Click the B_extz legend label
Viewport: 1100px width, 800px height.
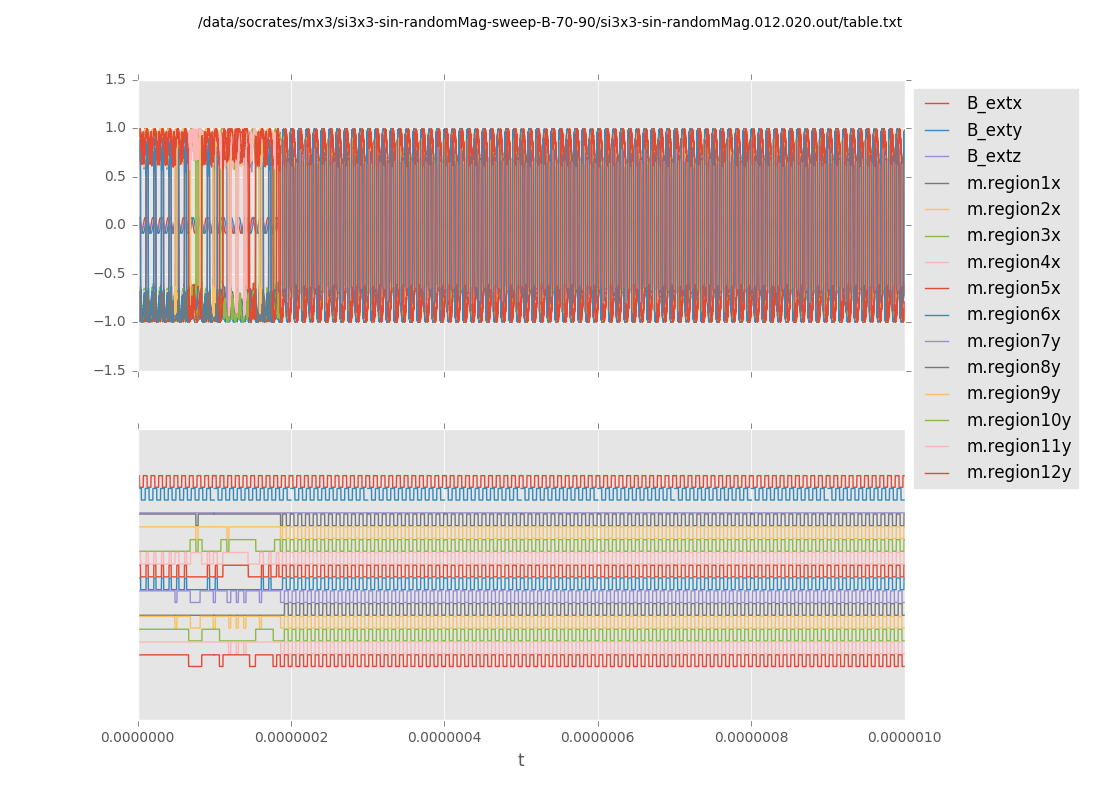994,156
